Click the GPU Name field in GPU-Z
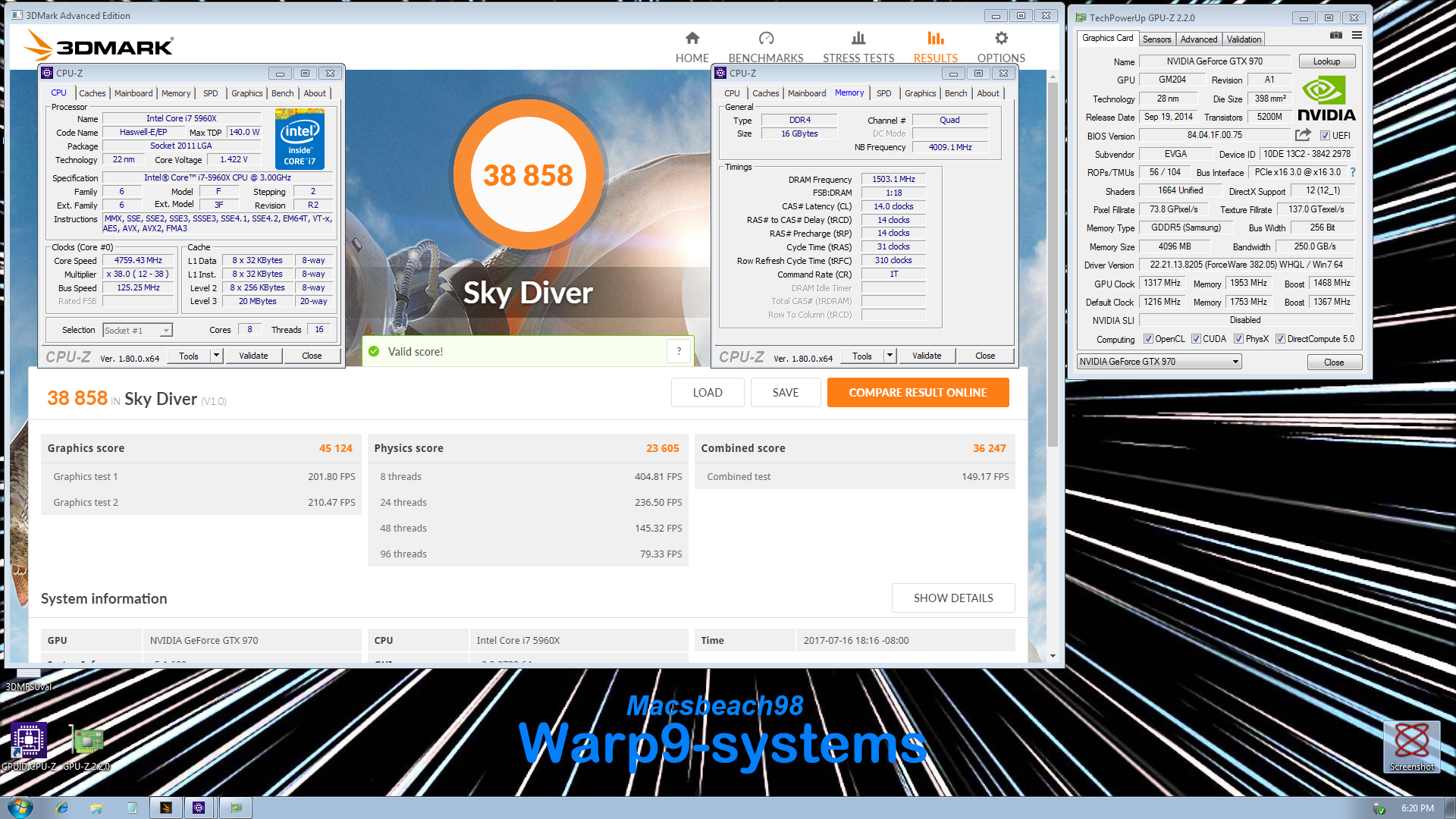This screenshot has height=819, width=1456. [x=1214, y=61]
